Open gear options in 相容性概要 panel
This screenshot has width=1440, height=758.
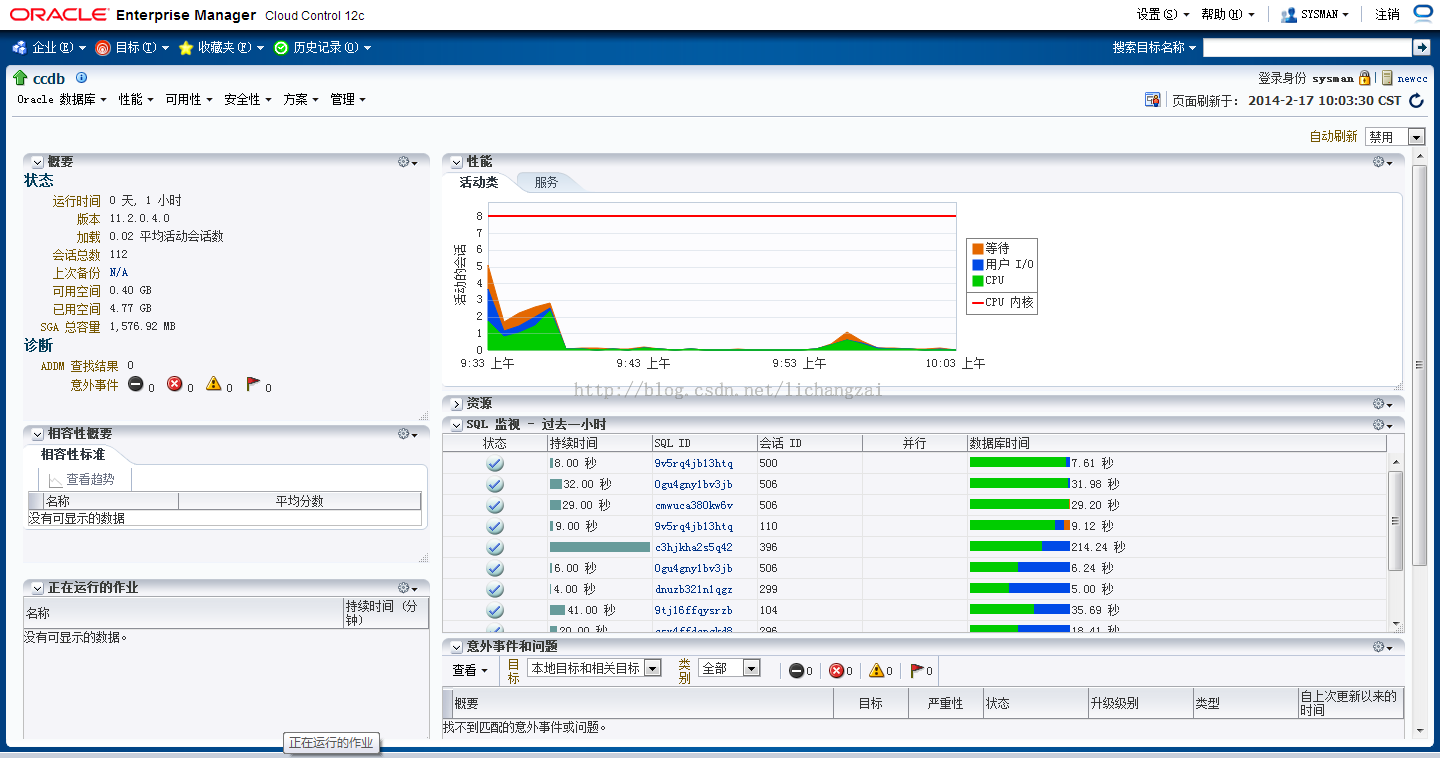407,434
